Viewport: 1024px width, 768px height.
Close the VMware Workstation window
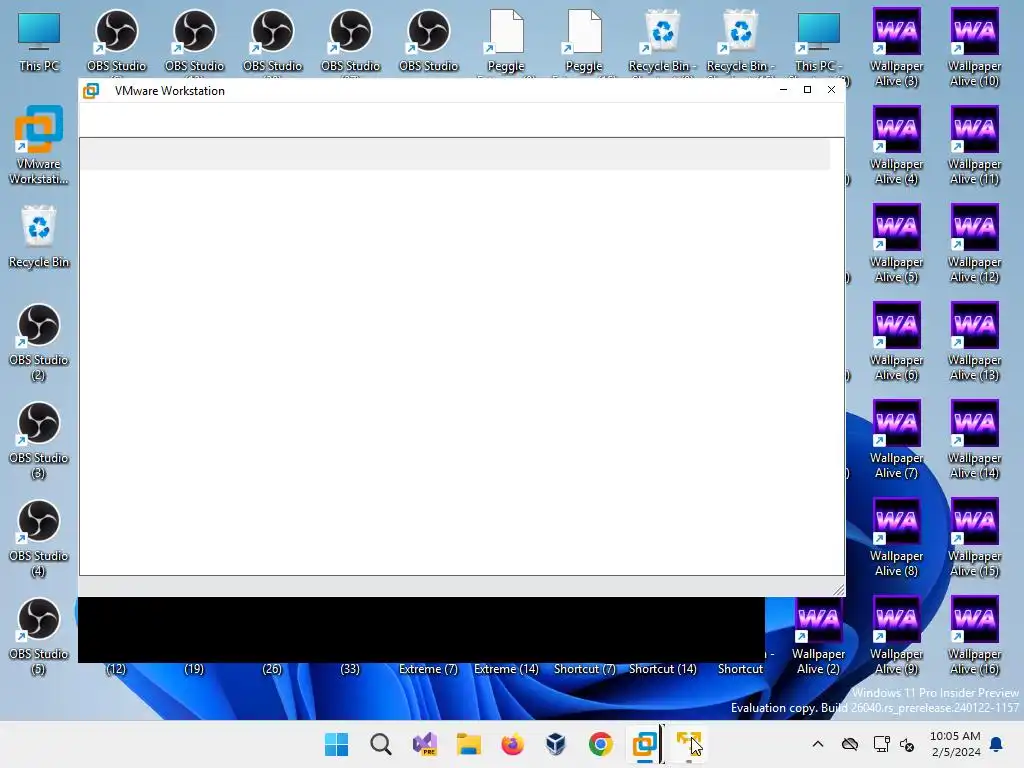click(x=831, y=89)
